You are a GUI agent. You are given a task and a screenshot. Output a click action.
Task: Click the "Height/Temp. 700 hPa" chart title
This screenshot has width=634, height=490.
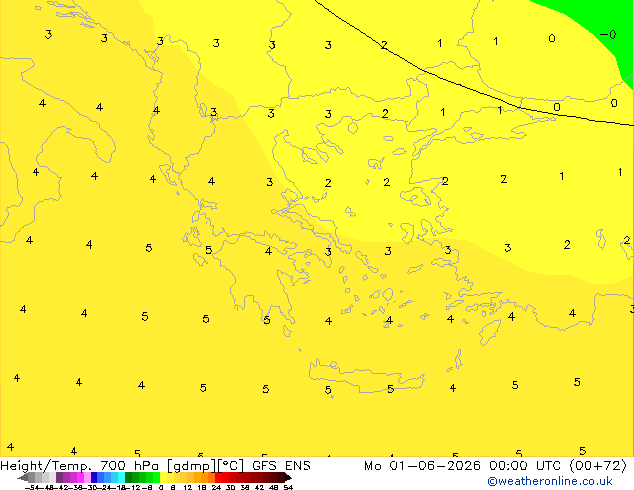click(80, 466)
